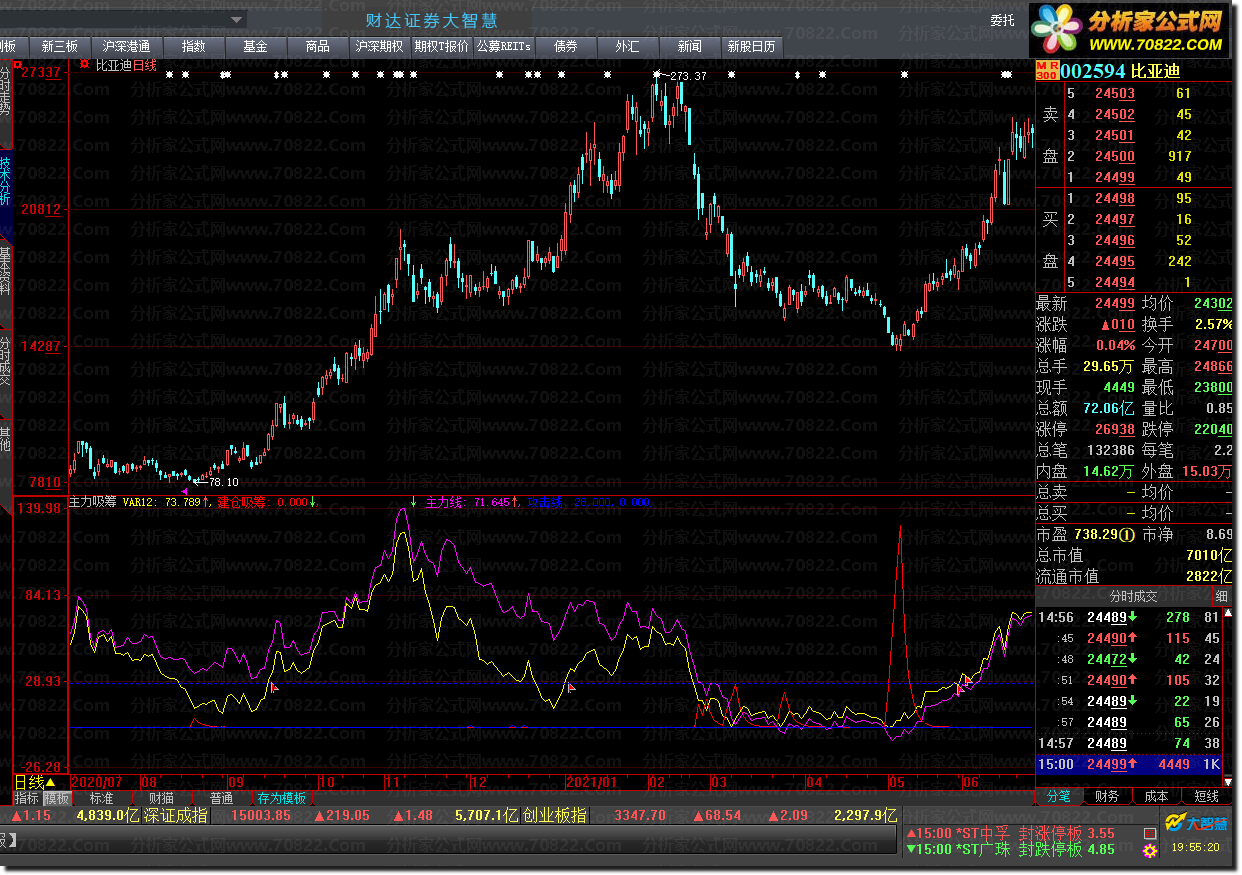The width and height of the screenshot is (1242, 875).
Task: Click the 涨停 26938 price value
Action: tap(1114, 429)
